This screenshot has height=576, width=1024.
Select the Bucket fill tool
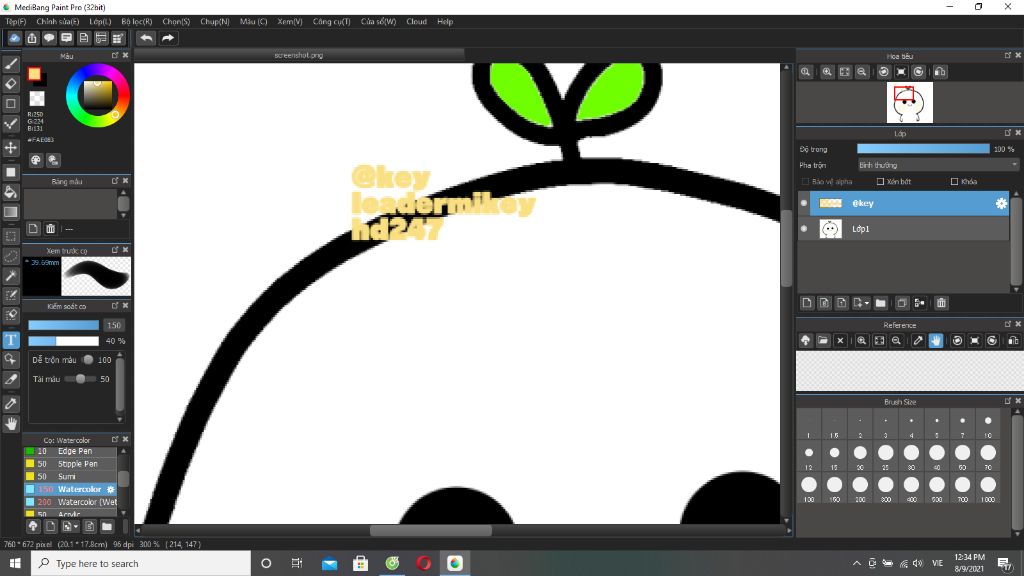click(11, 192)
